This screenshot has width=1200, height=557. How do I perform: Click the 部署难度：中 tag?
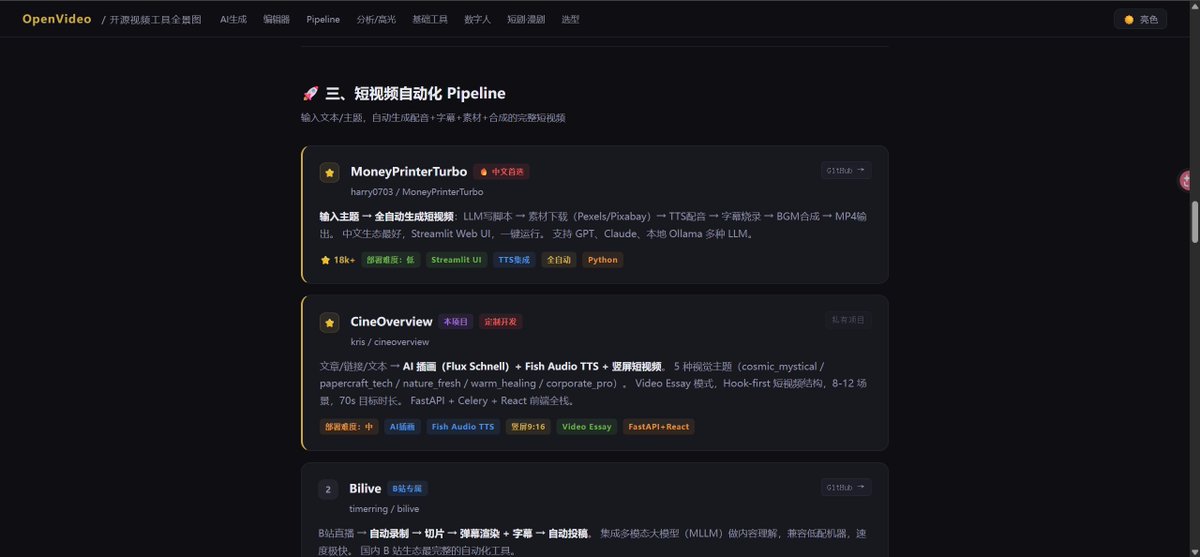(x=349, y=427)
